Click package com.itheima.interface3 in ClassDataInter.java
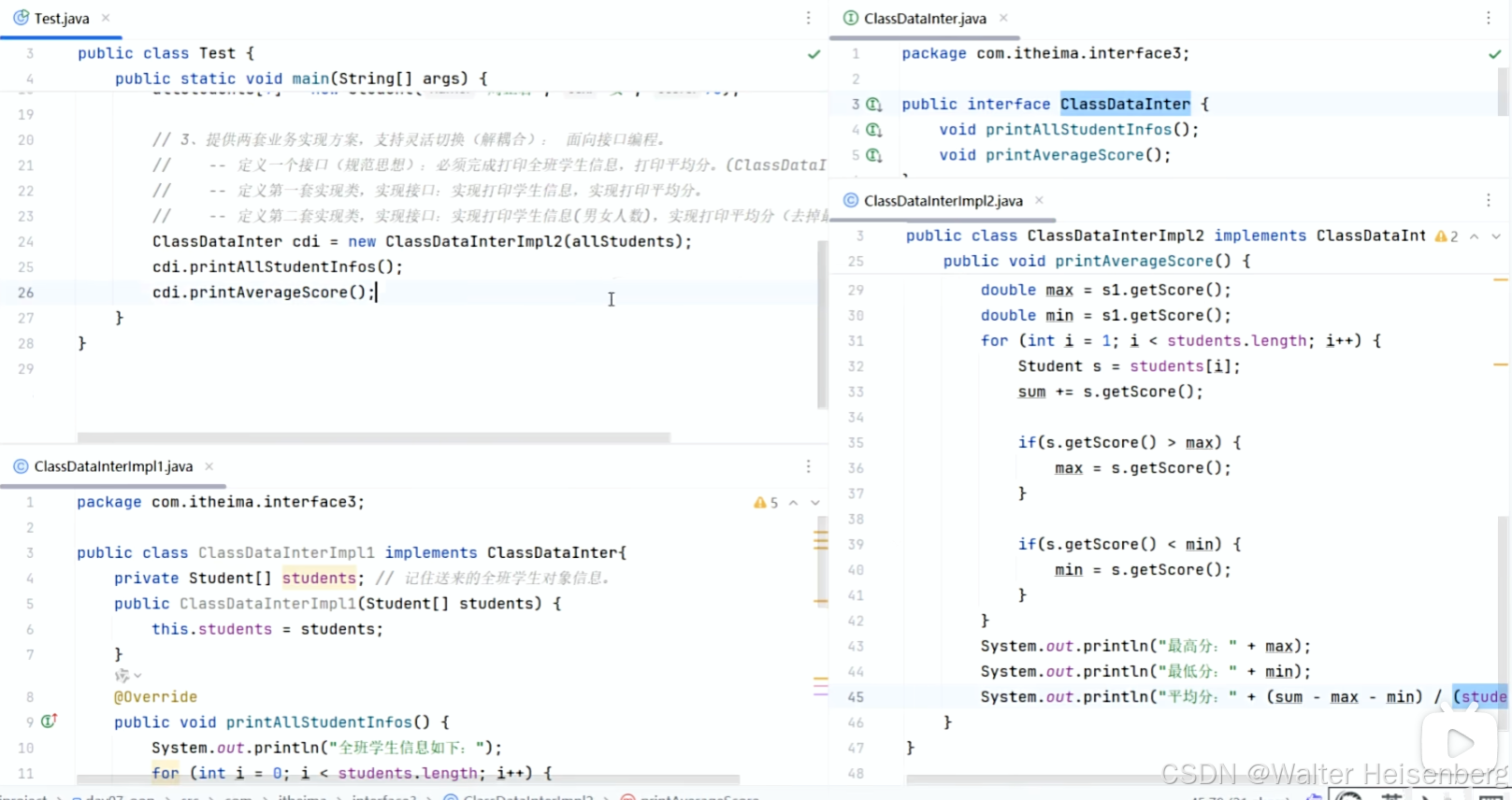 1045,53
